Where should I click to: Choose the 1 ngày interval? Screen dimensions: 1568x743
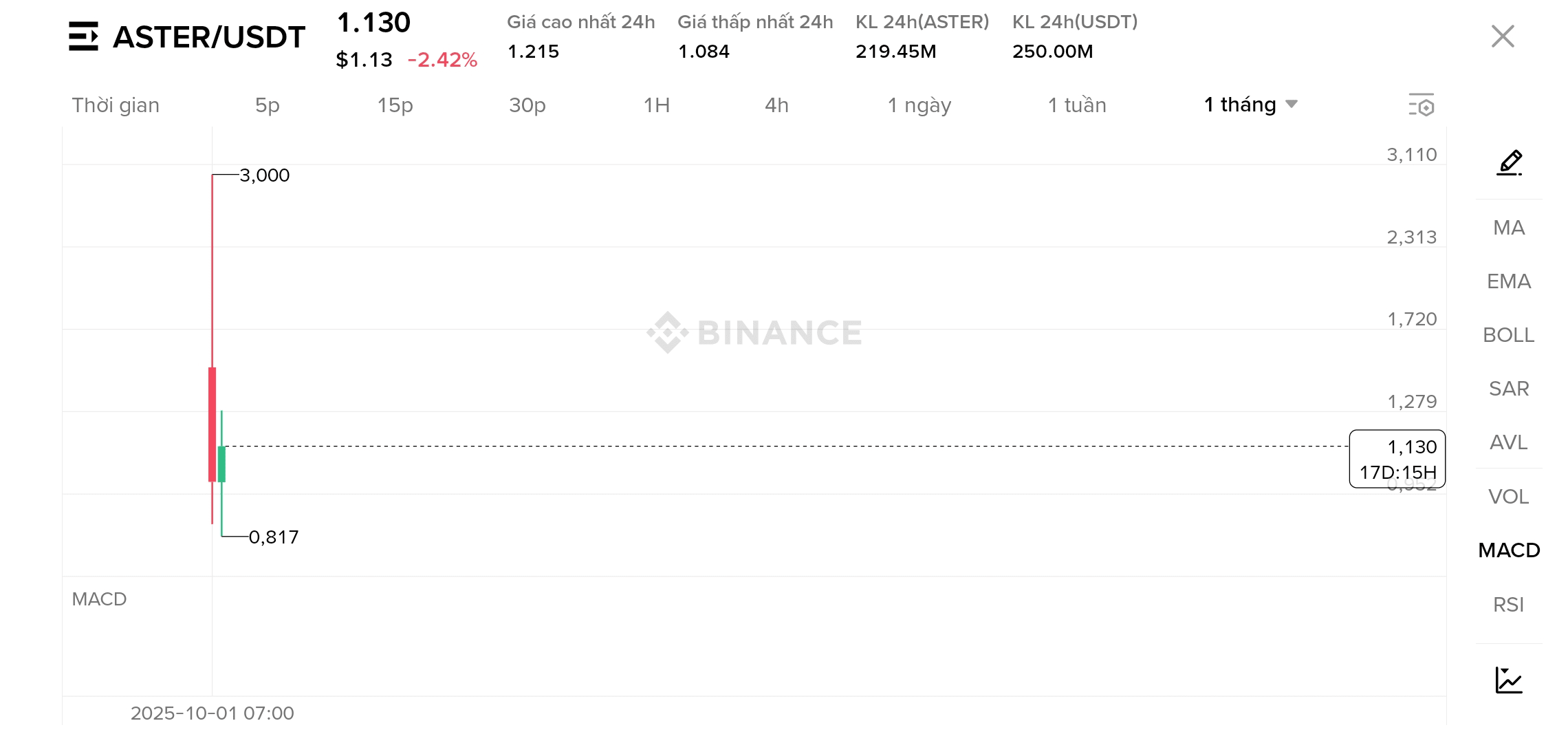tap(919, 105)
